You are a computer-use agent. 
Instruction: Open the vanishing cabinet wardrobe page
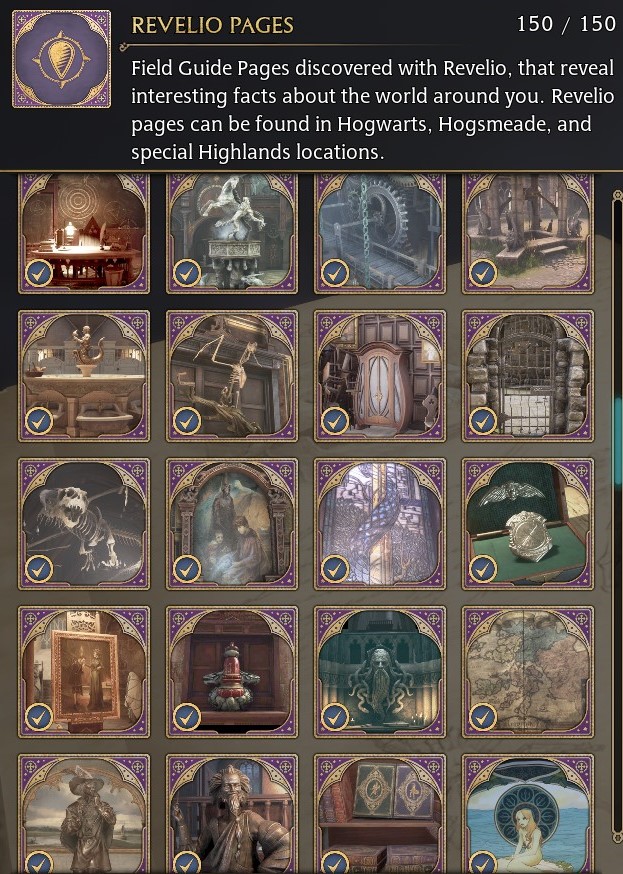coord(380,376)
